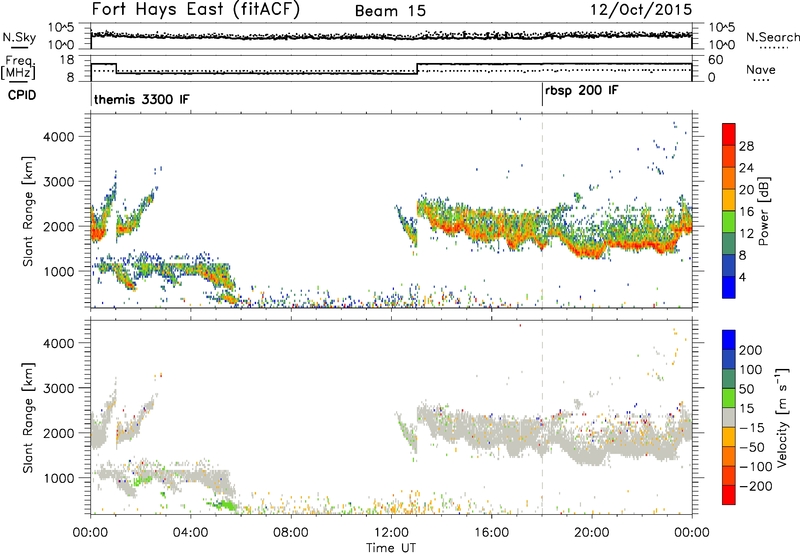Image resolution: width=800 pixels, height=554 pixels.
Task: Click the "200" Velocity colorbar label
Action: [x=751, y=350]
